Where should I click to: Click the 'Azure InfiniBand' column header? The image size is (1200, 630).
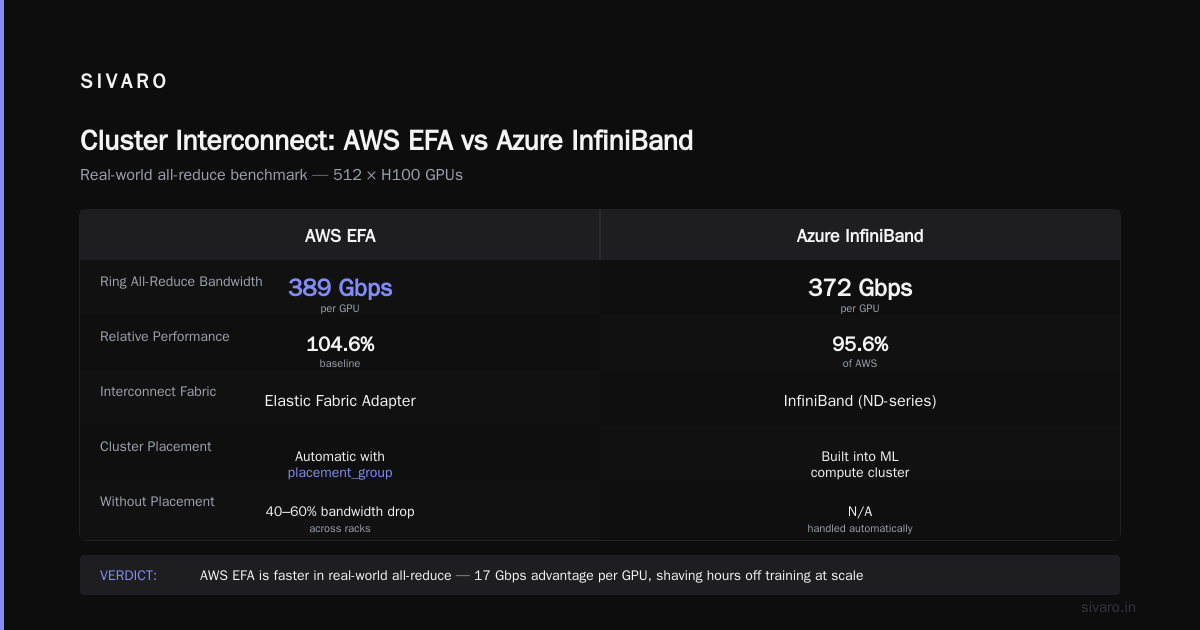[x=860, y=236]
